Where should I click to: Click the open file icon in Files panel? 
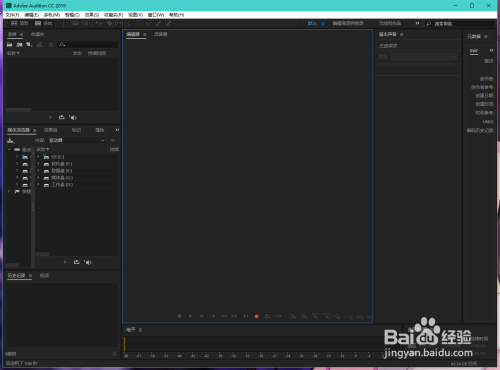click(10, 44)
